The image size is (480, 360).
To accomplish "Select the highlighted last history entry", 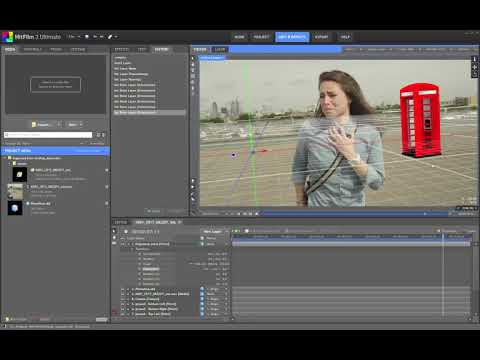I will (x=149, y=112).
